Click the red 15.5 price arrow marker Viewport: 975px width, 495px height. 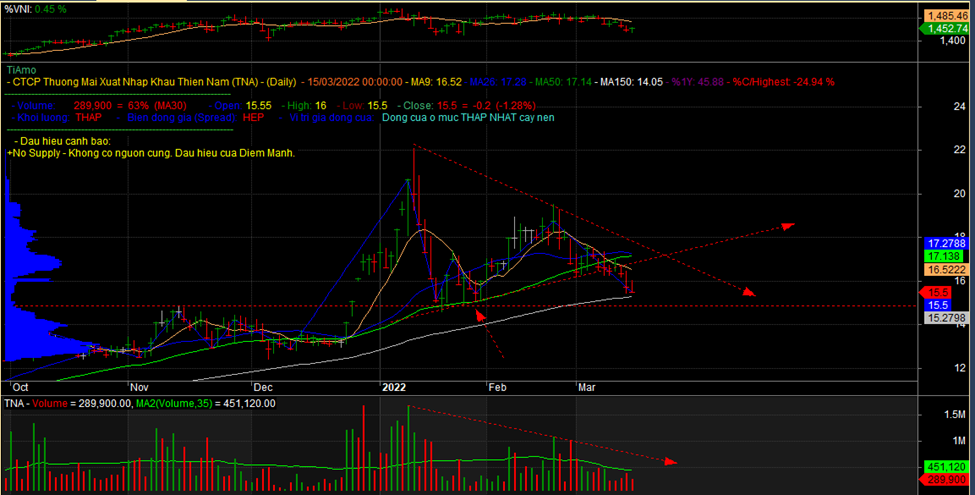(x=940, y=291)
